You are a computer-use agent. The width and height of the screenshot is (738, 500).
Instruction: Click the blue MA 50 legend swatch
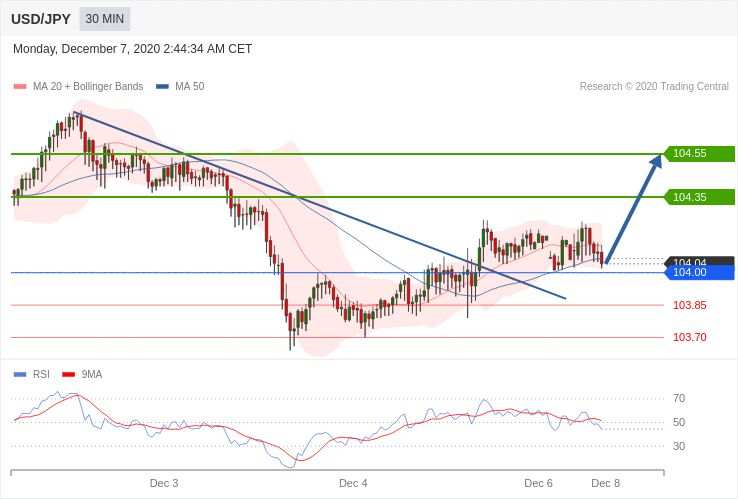coord(162,87)
